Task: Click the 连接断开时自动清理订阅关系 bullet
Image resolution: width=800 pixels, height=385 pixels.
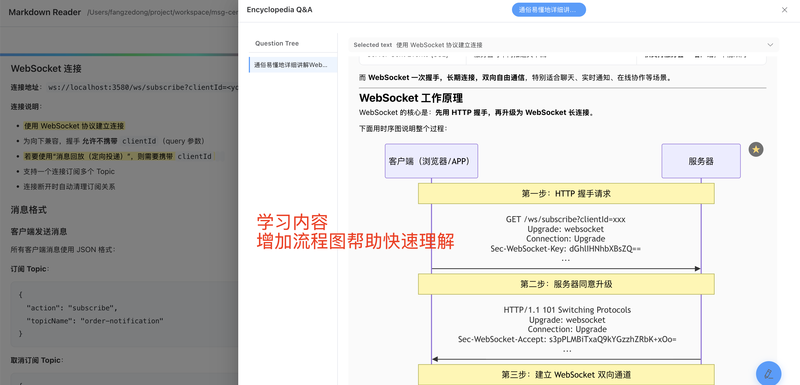Action: [69, 187]
